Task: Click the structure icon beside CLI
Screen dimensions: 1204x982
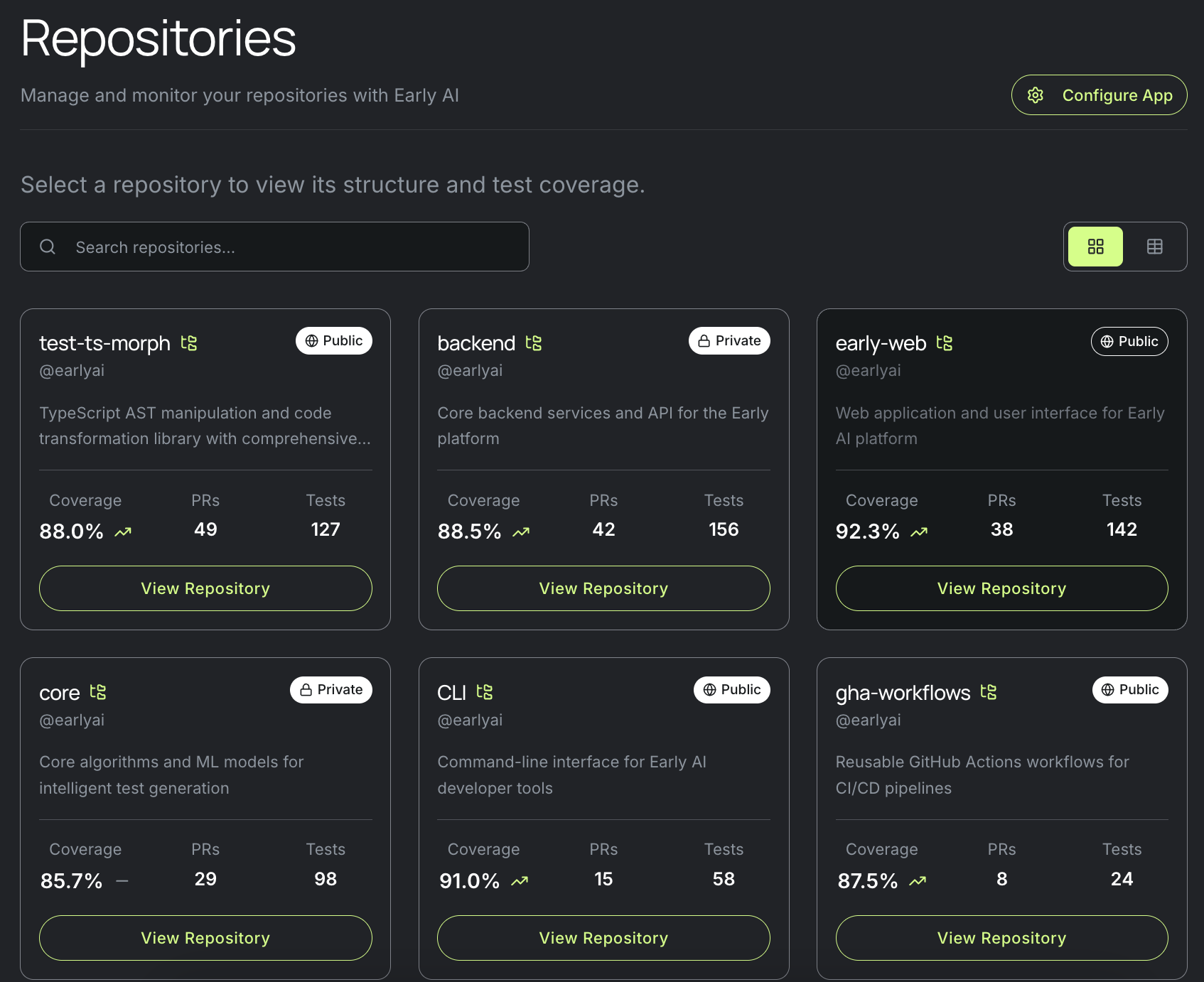Action: (x=485, y=692)
